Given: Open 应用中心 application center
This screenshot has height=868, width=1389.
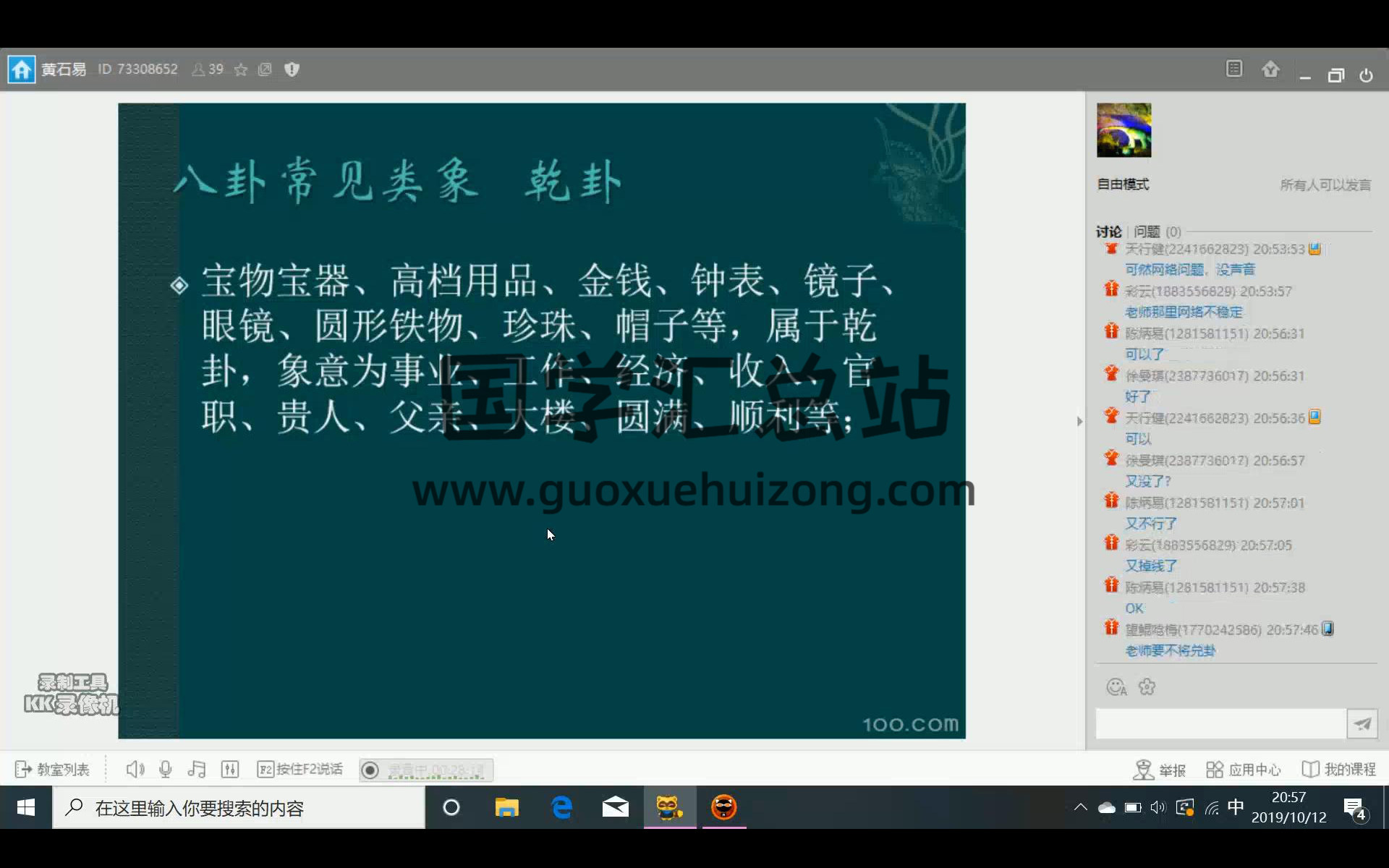Looking at the screenshot, I should click(1244, 770).
